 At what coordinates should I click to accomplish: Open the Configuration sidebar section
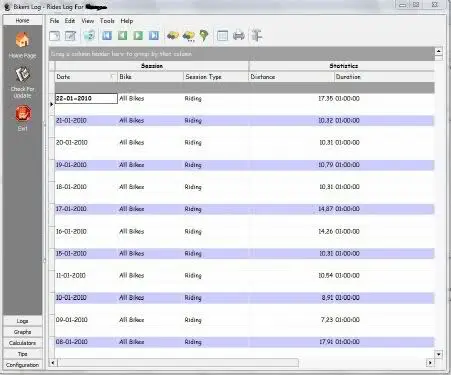coord(23,365)
